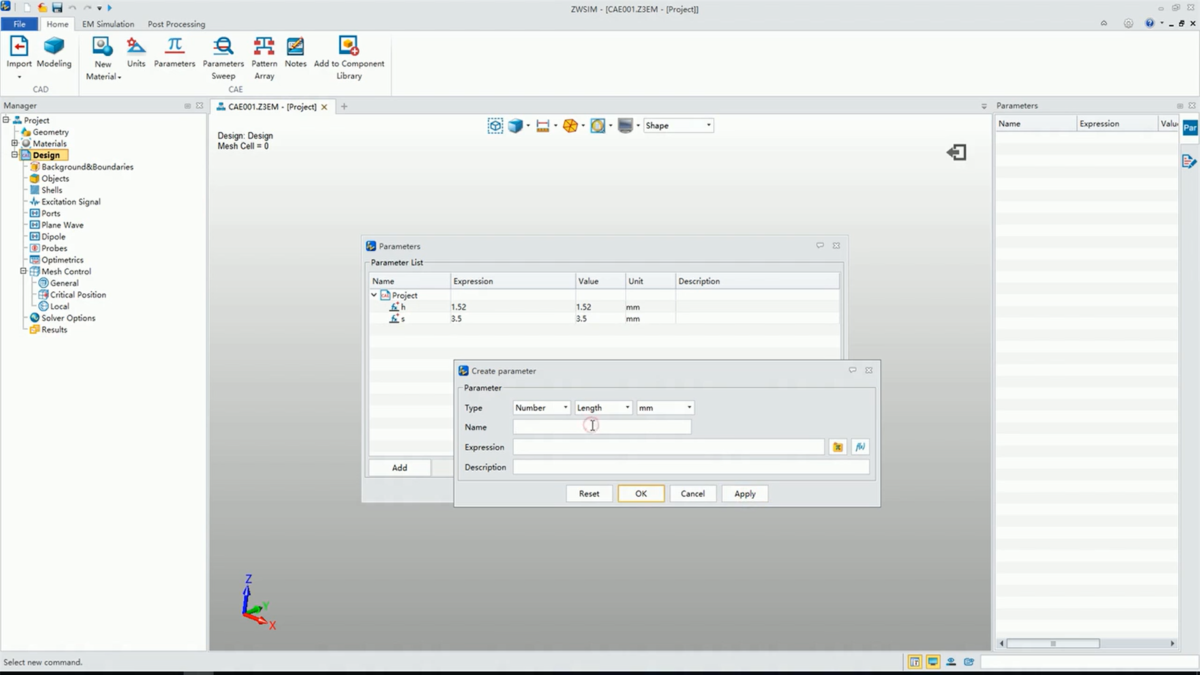Click the Name input field
The image size is (1200, 675).
602,427
